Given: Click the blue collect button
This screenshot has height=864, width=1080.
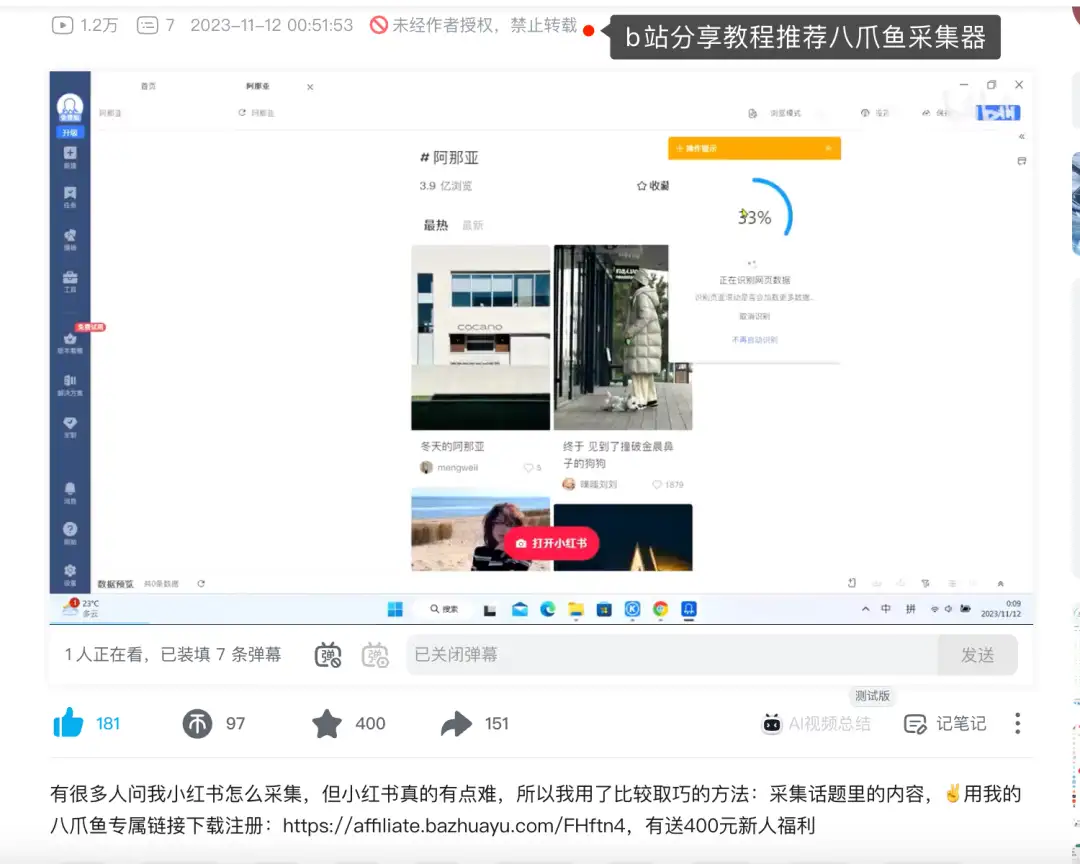Looking at the screenshot, I should (998, 113).
